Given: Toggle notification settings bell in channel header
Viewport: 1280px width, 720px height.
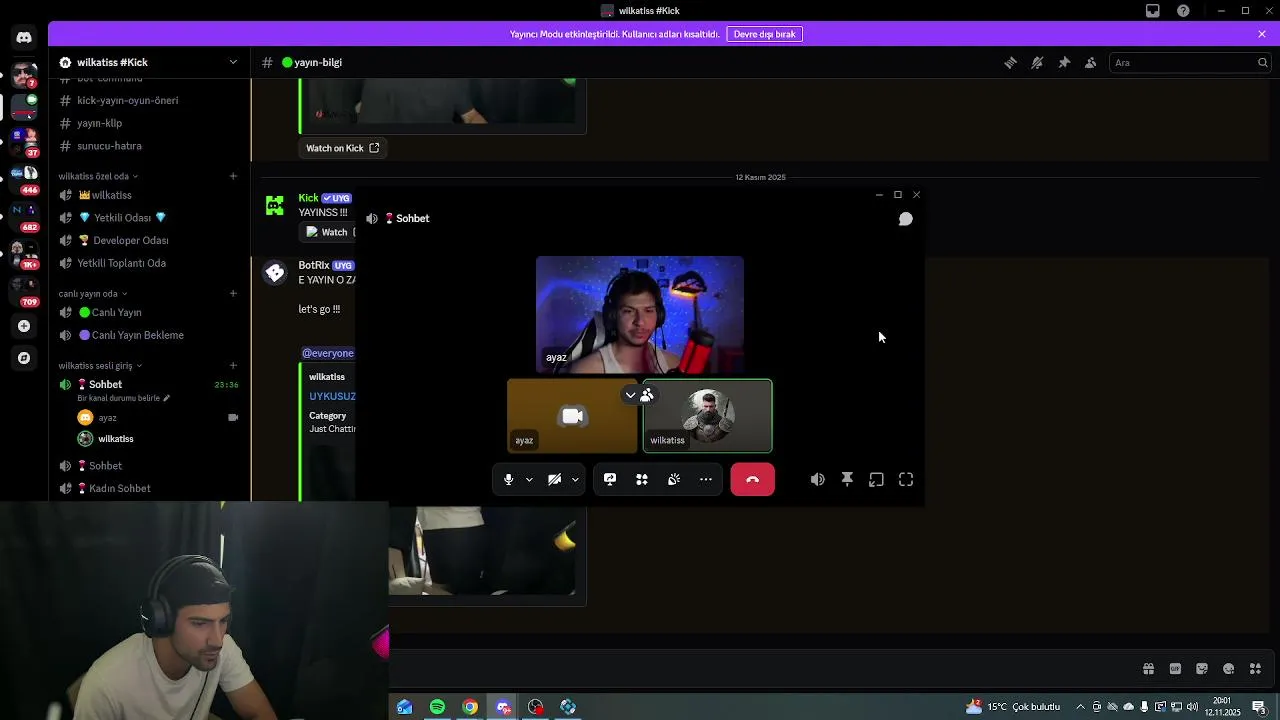Looking at the screenshot, I should point(1037,62).
